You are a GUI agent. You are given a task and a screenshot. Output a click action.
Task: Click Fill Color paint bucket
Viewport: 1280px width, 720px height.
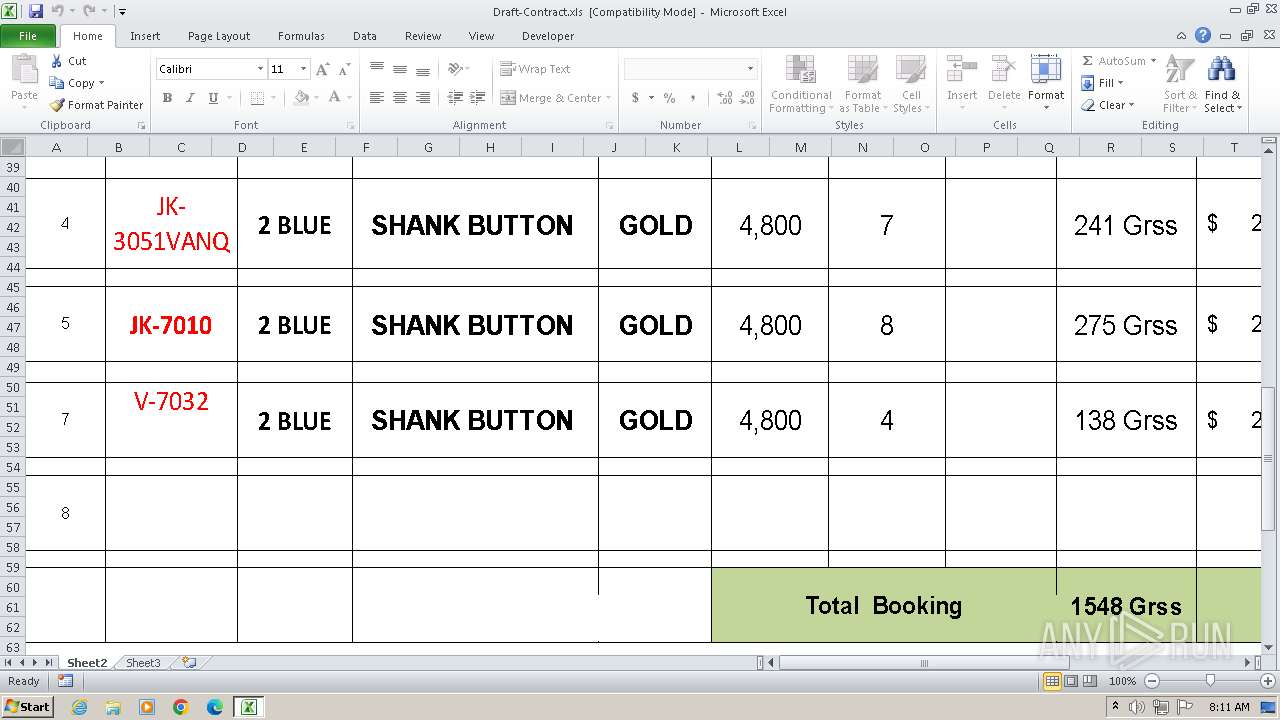pyautogui.click(x=301, y=98)
